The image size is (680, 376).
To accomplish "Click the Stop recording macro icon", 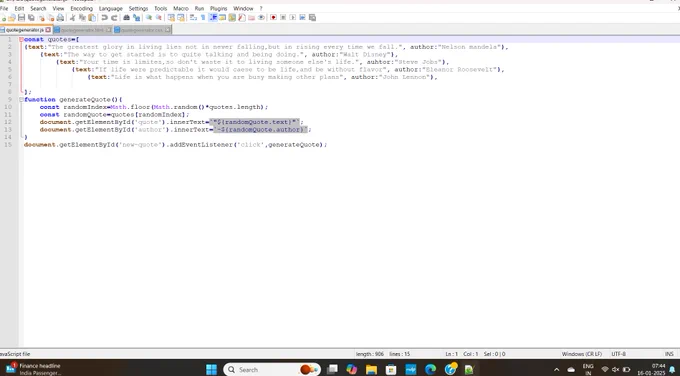I will coord(283,17).
